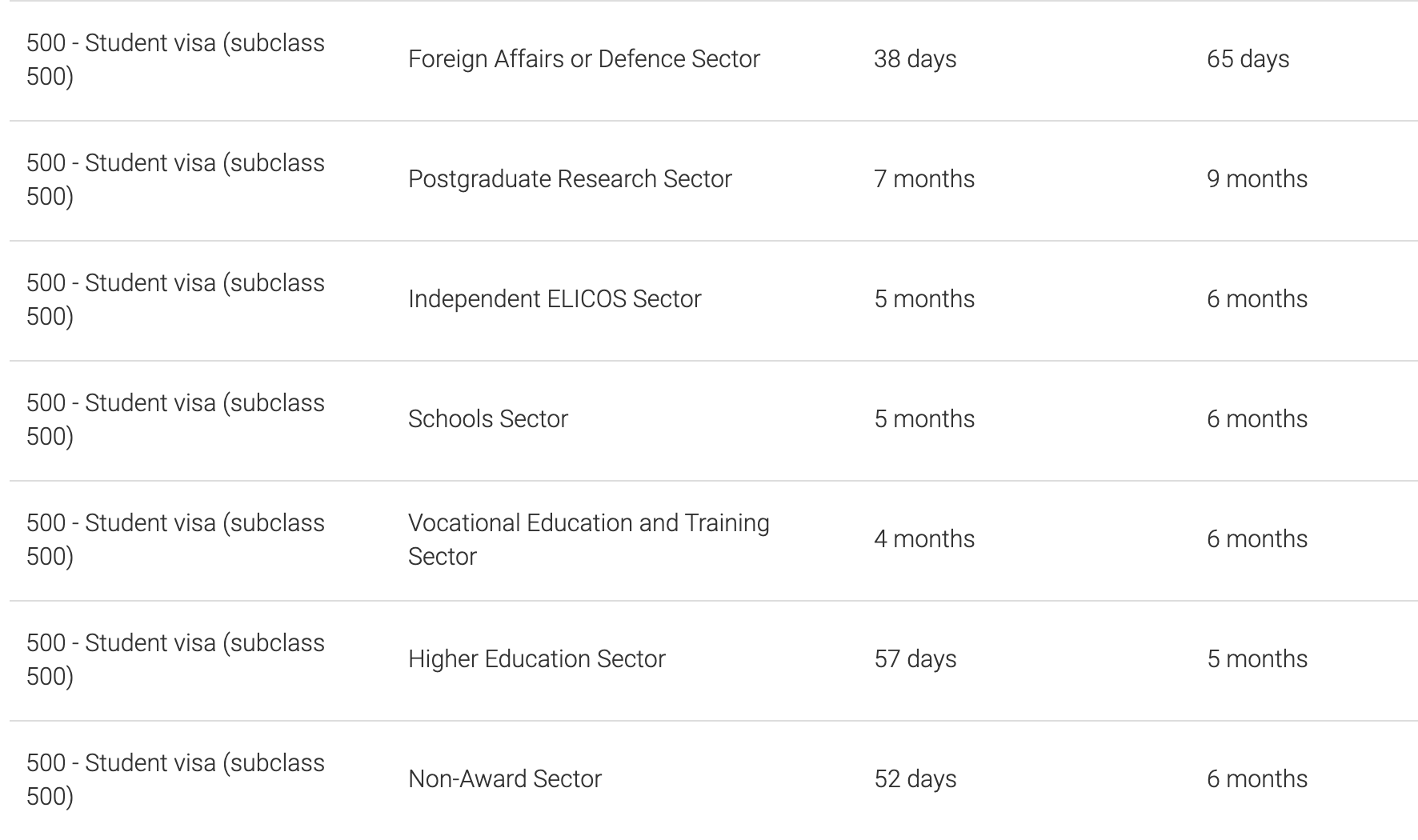Click 6 months in Non-Award Sector row
The height and width of the screenshot is (840, 1418).
1257,779
